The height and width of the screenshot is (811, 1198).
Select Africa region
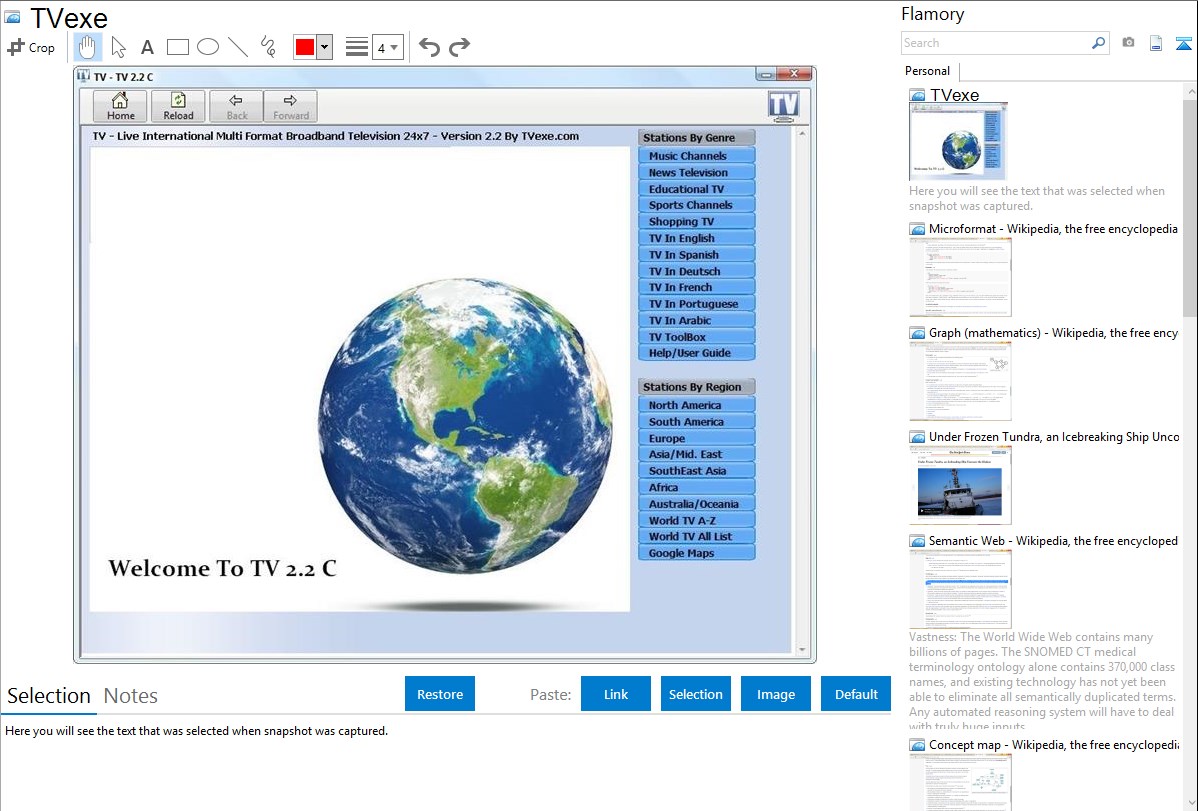696,488
